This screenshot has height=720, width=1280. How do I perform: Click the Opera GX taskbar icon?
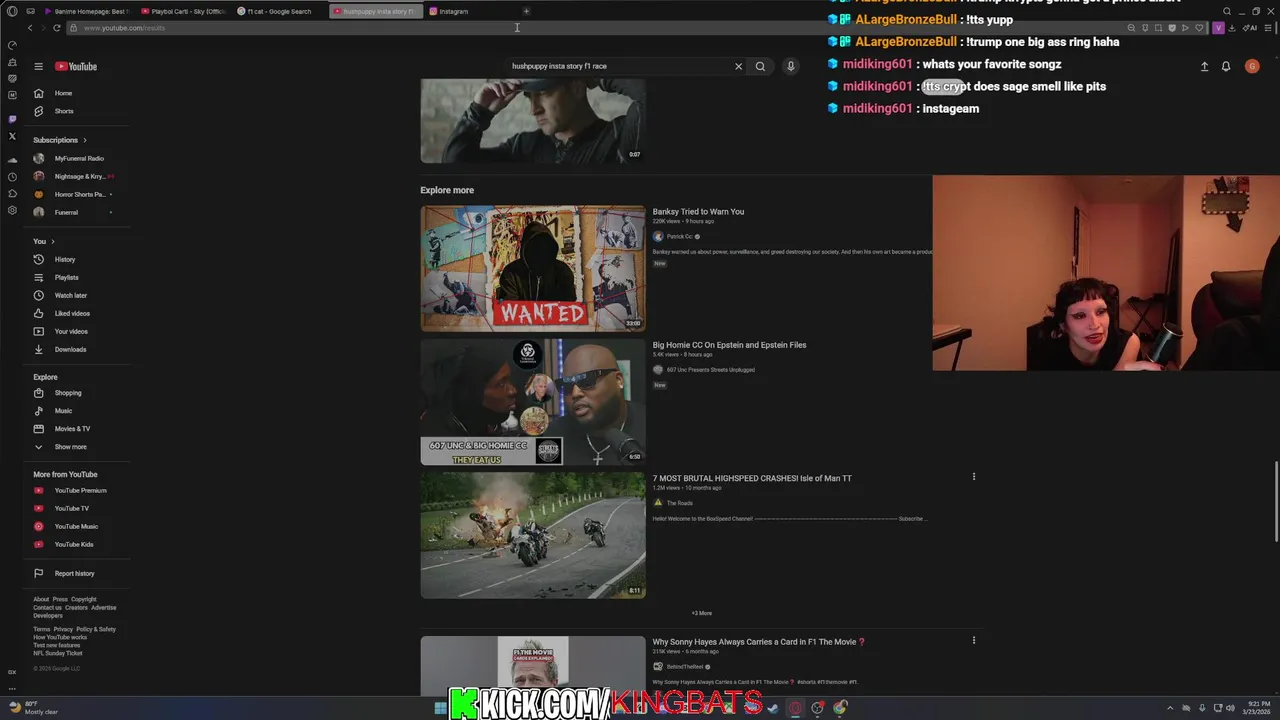click(796, 708)
